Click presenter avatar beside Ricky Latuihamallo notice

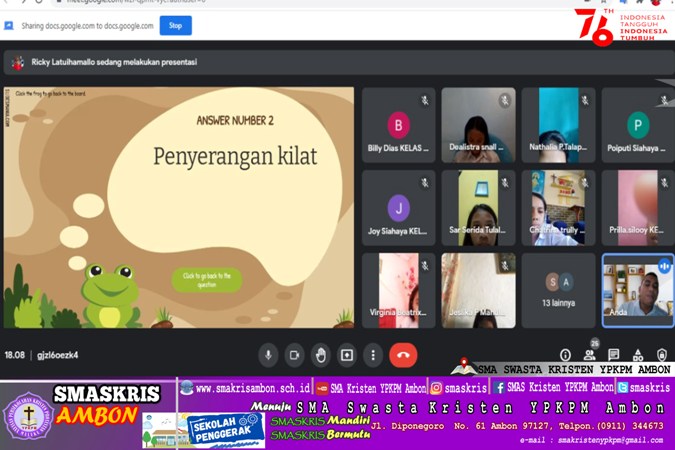tap(18, 62)
